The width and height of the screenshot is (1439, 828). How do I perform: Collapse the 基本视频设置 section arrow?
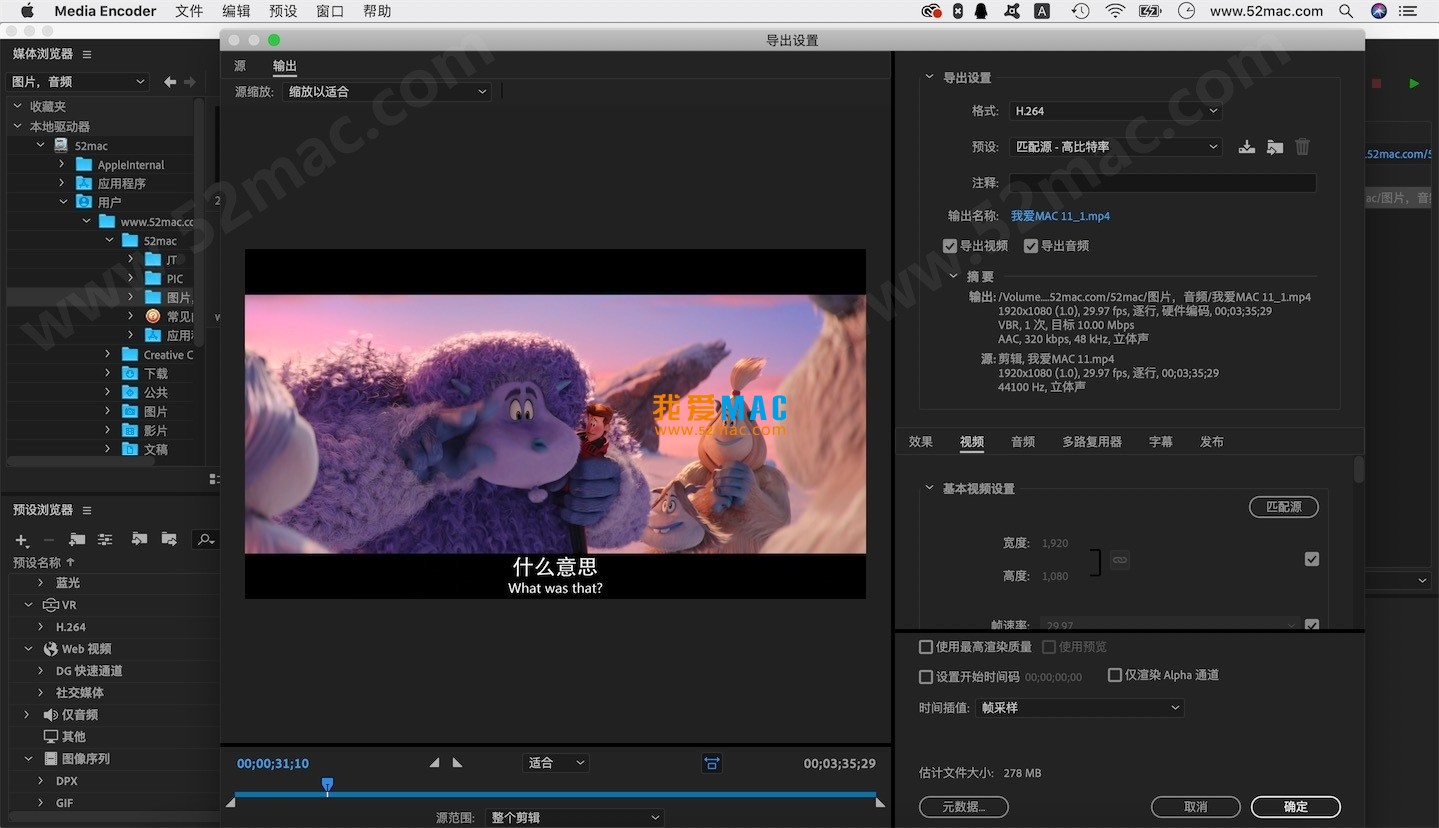tap(929, 488)
